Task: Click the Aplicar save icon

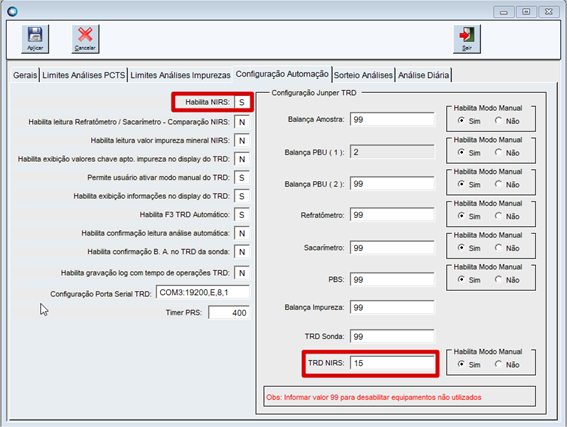Action: tap(35, 39)
